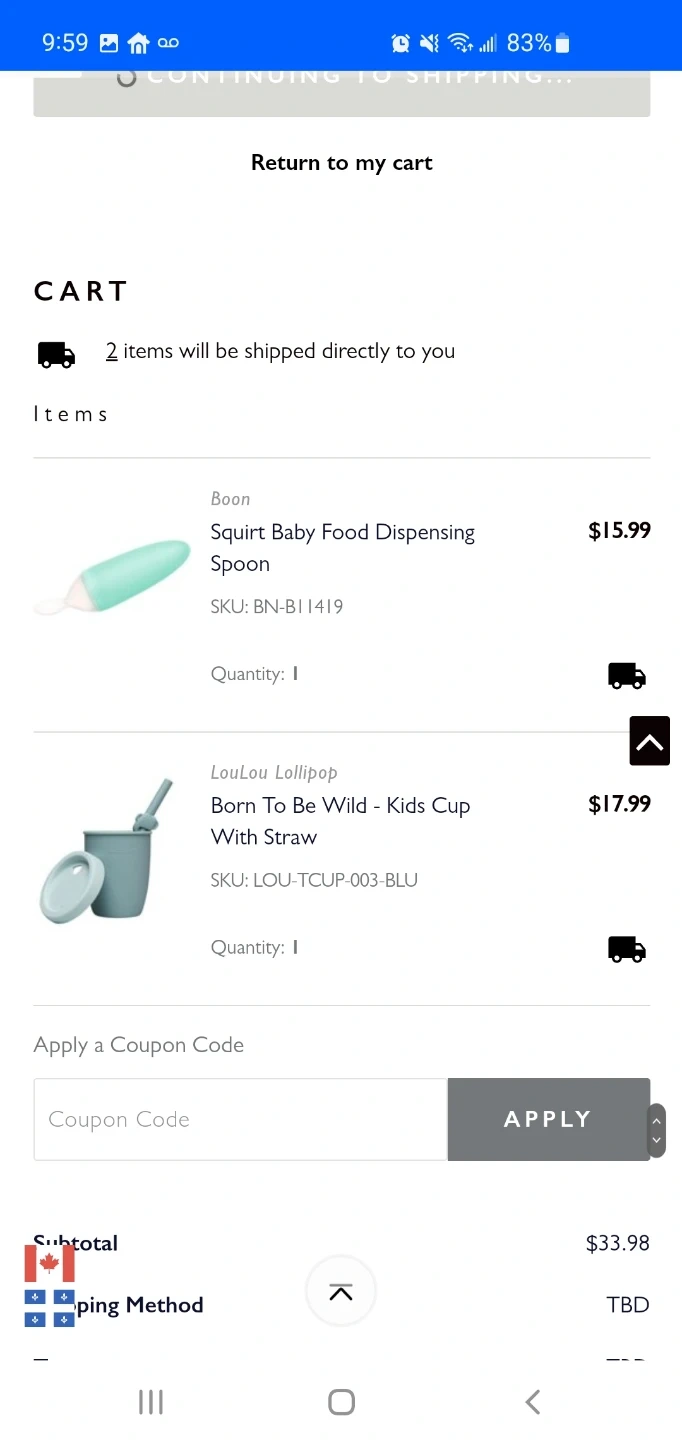Tap the truck icon on the Squirt Spoon row
682x1440 pixels.
click(x=627, y=676)
